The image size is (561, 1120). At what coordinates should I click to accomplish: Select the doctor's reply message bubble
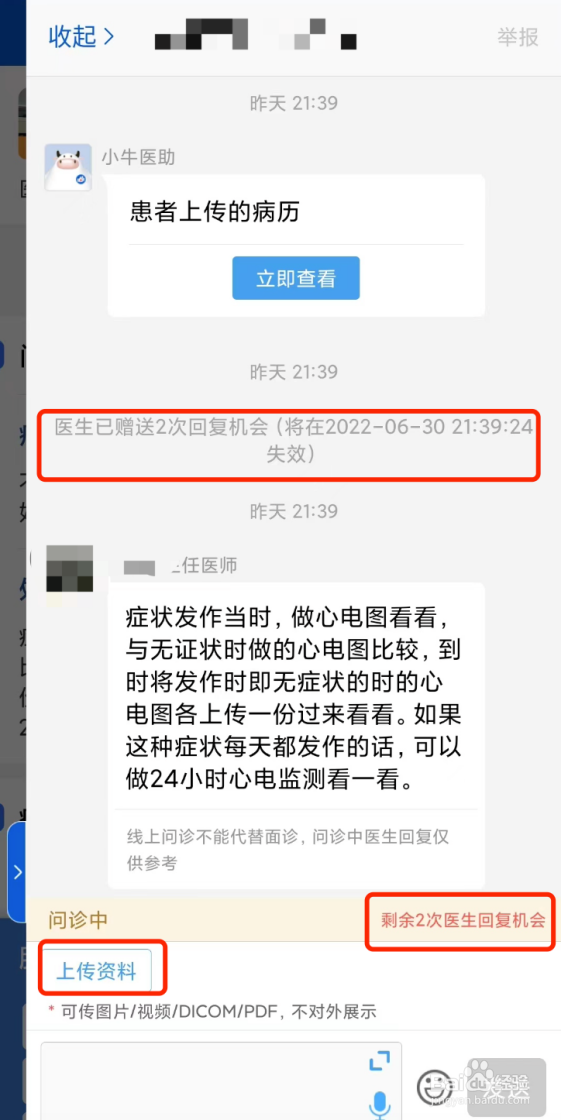[296, 735]
